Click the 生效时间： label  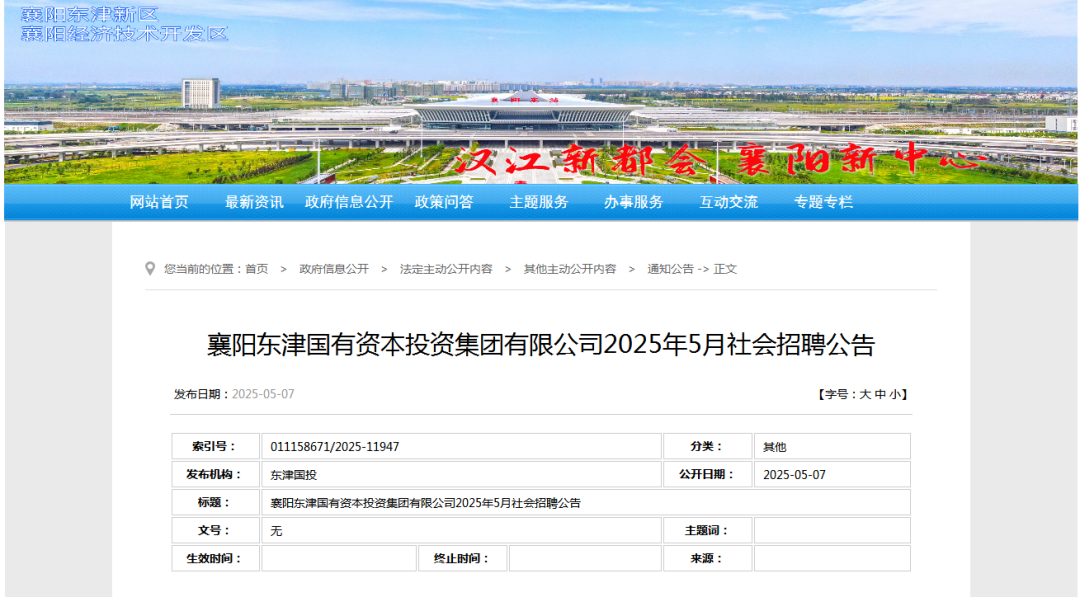click(x=215, y=558)
